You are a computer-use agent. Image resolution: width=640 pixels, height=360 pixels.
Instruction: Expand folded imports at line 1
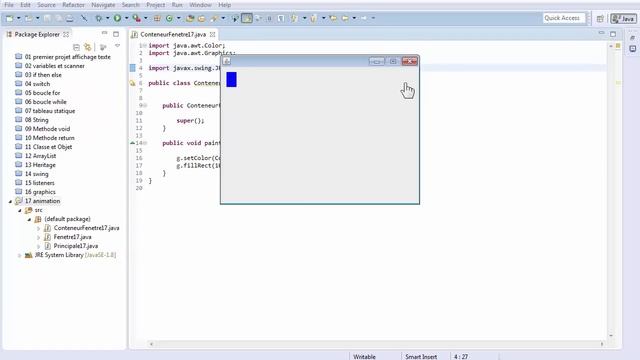tap(145, 46)
